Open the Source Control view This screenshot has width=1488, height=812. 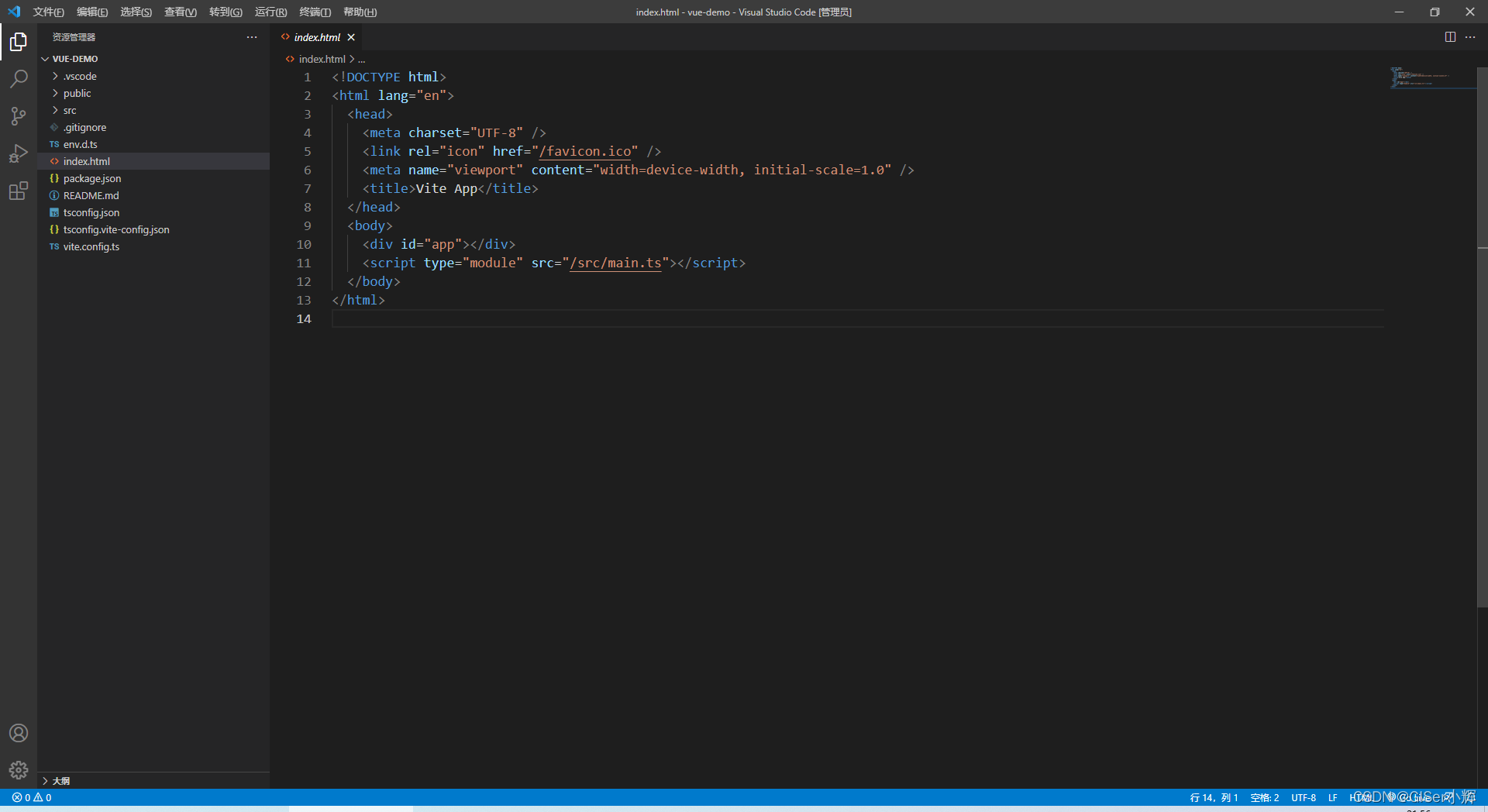[x=19, y=116]
